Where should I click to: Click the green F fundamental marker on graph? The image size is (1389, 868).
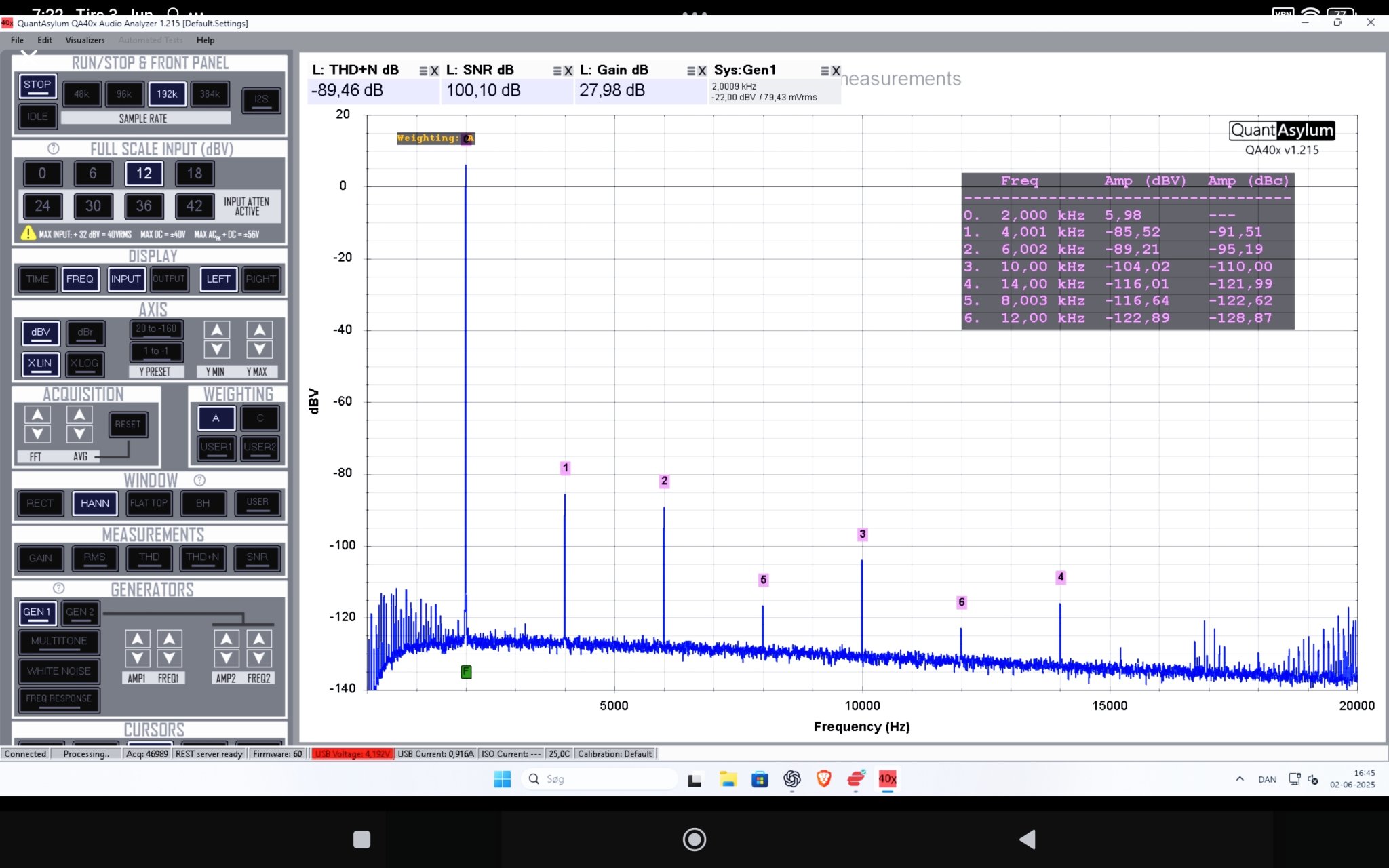pyautogui.click(x=466, y=672)
